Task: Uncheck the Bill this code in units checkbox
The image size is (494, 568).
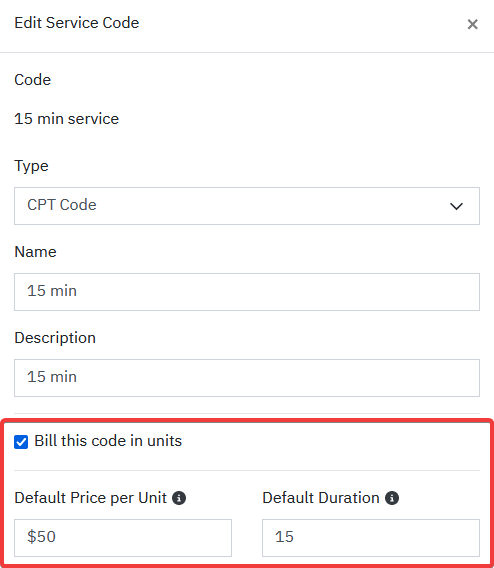Action: coord(21,442)
